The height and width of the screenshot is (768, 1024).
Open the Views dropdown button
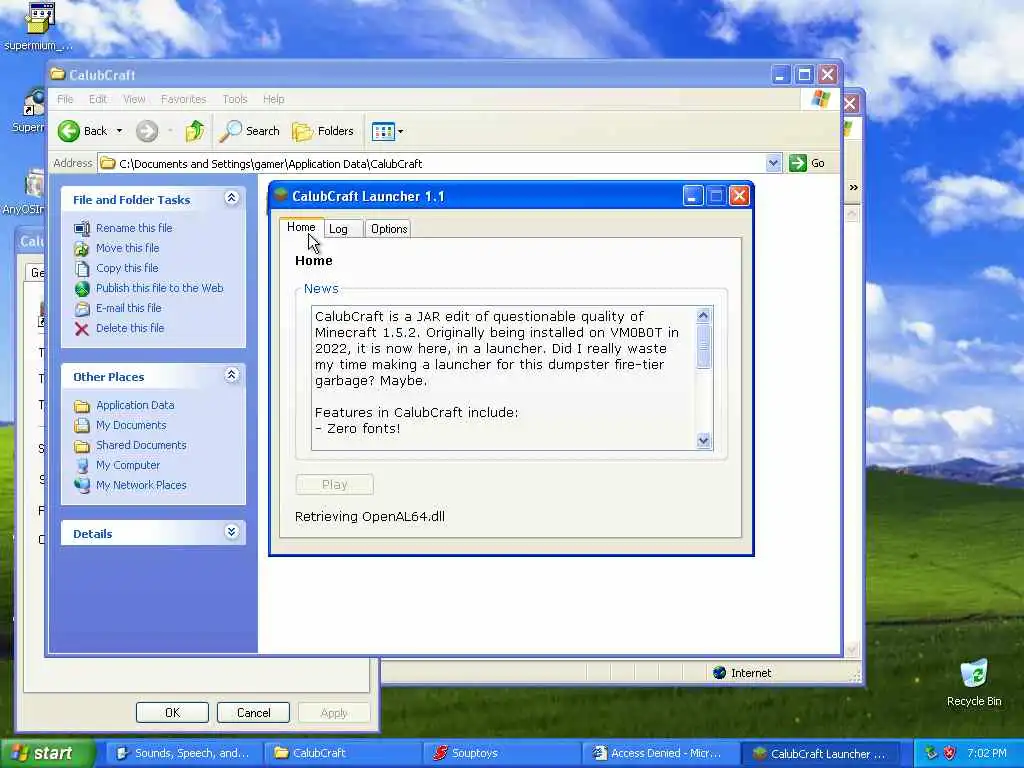point(387,131)
